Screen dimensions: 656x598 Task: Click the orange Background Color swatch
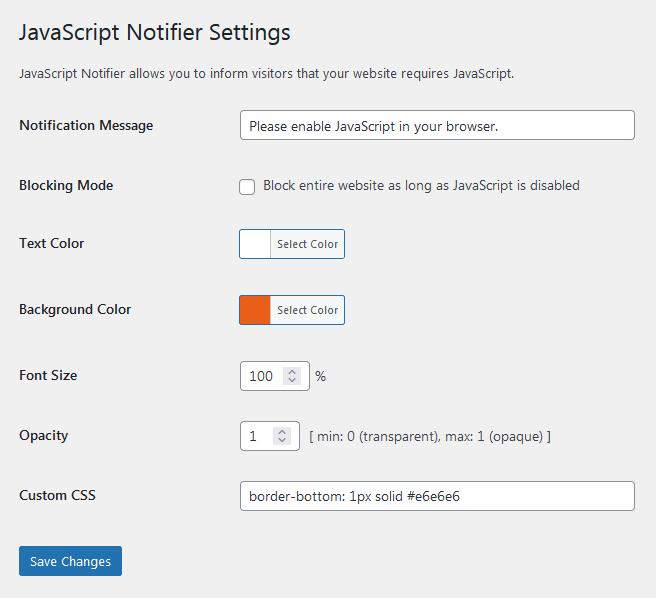(x=256, y=310)
